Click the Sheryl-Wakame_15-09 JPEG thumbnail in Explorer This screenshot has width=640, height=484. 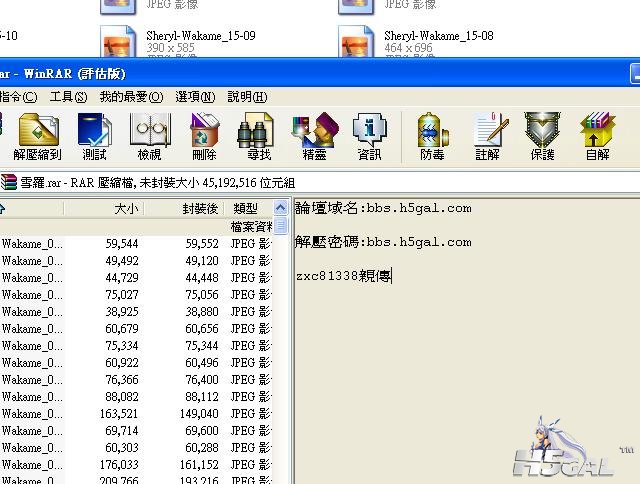click(118, 42)
